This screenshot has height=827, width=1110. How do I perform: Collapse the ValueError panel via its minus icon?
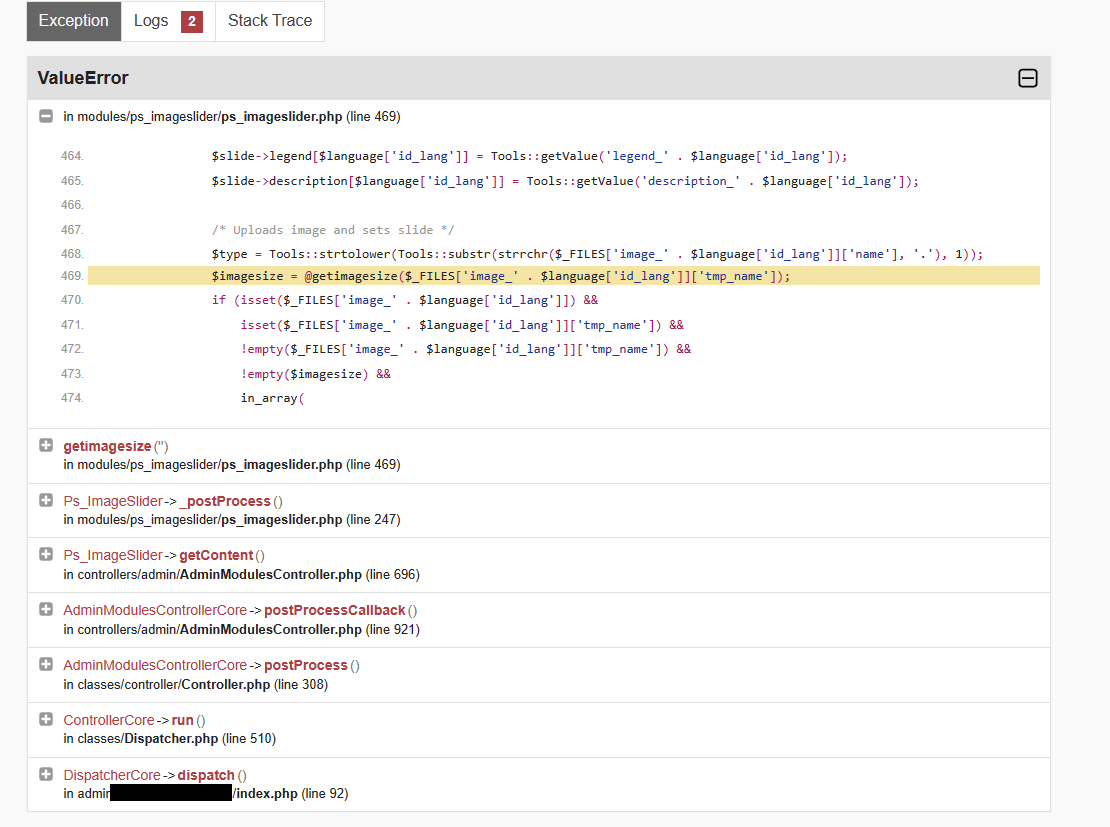coord(1028,77)
